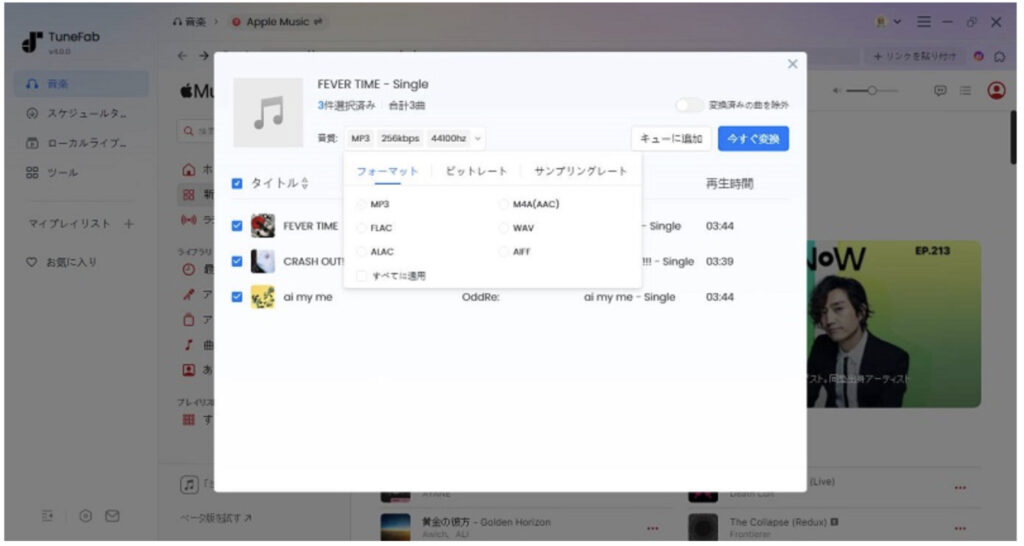Screen dimensions: 1024x546
Task: Open お気に入り favorites in sidebar
Action: pos(66,262)
